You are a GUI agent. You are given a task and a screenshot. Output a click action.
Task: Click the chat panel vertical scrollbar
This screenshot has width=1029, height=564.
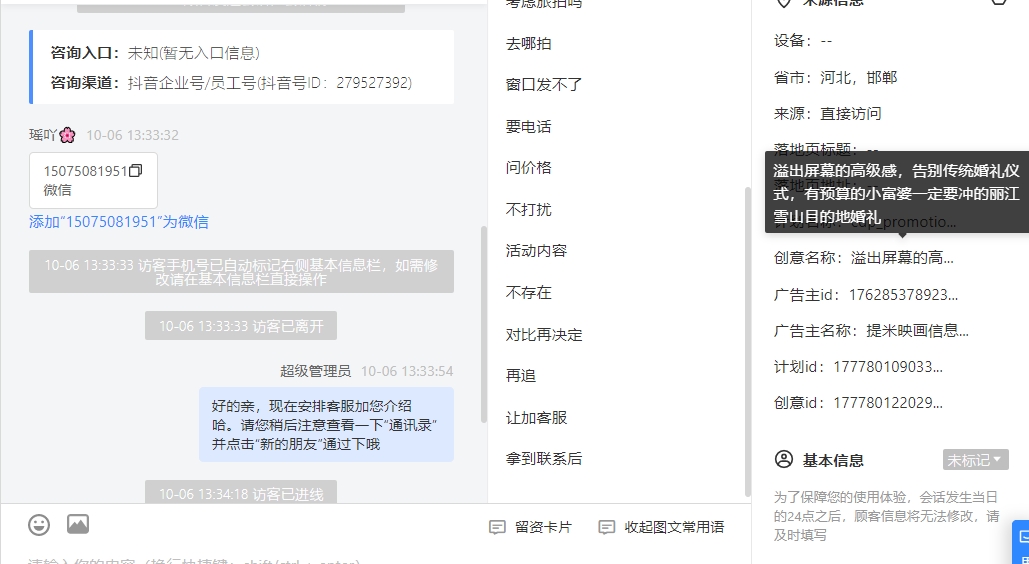(x=484, y=325)
